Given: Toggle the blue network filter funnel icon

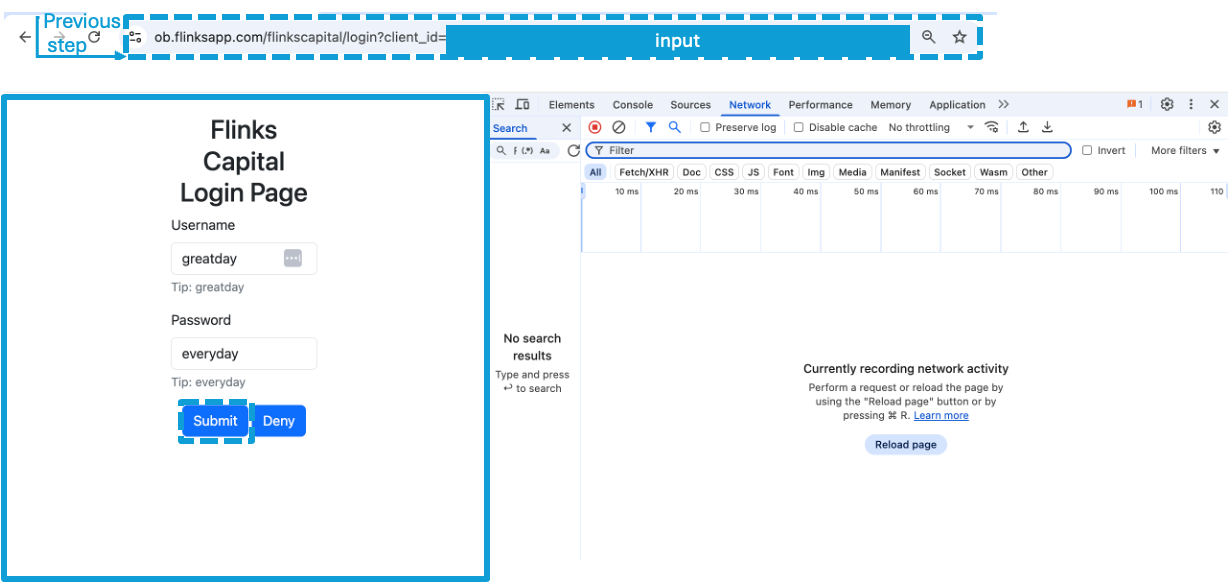Looking at the screenshot, I should [651, 127].
